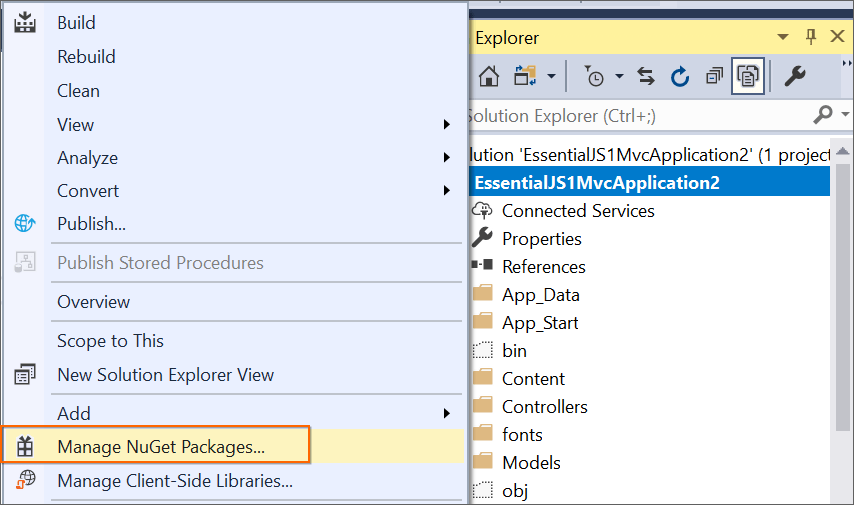This screenshot has width=854, height=505.
Task: Open the window position dropdown arrow
Action: [x=783, y=37]
